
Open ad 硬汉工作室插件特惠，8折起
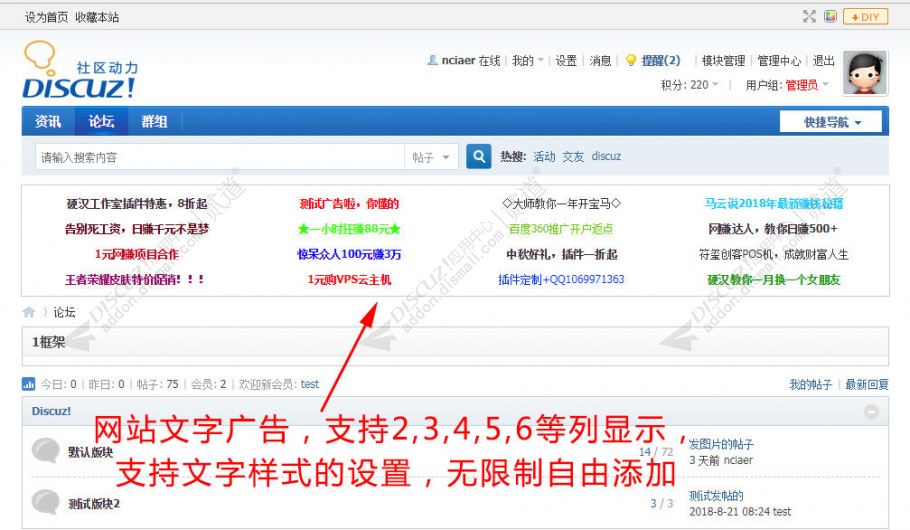[x=137, y=204]
